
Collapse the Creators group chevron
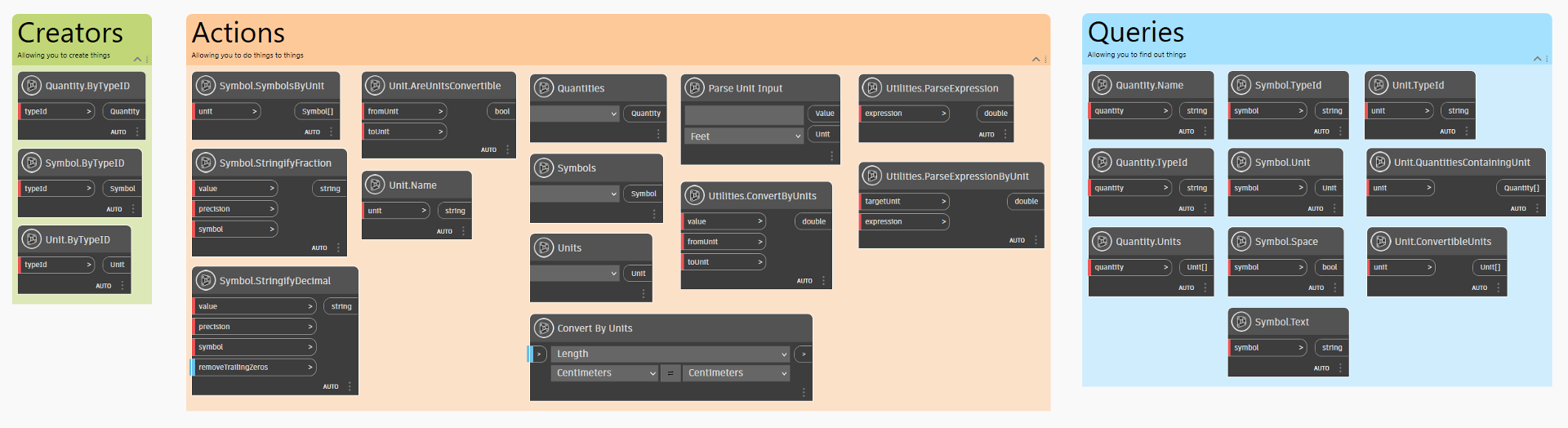pos(137,59)
